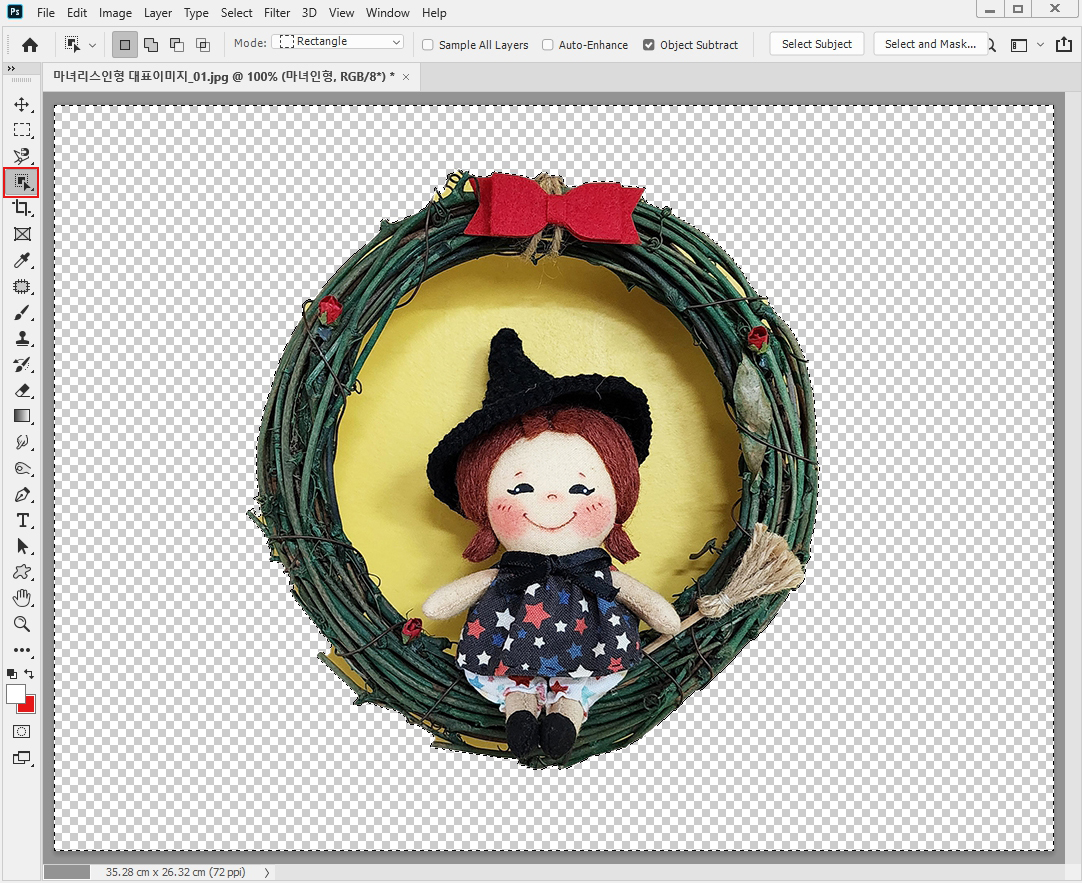Enable Sample All Layers checkbox
This screenshot has width=1082, height=883.
coord(428,45)
